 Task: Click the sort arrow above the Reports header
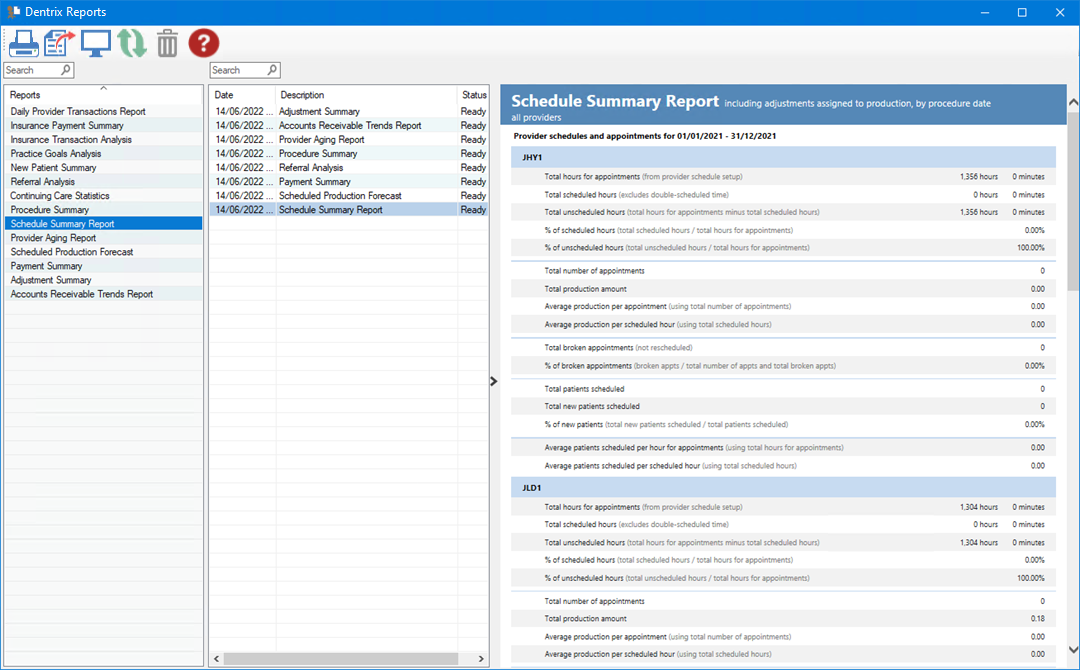(x=103, y=88)
